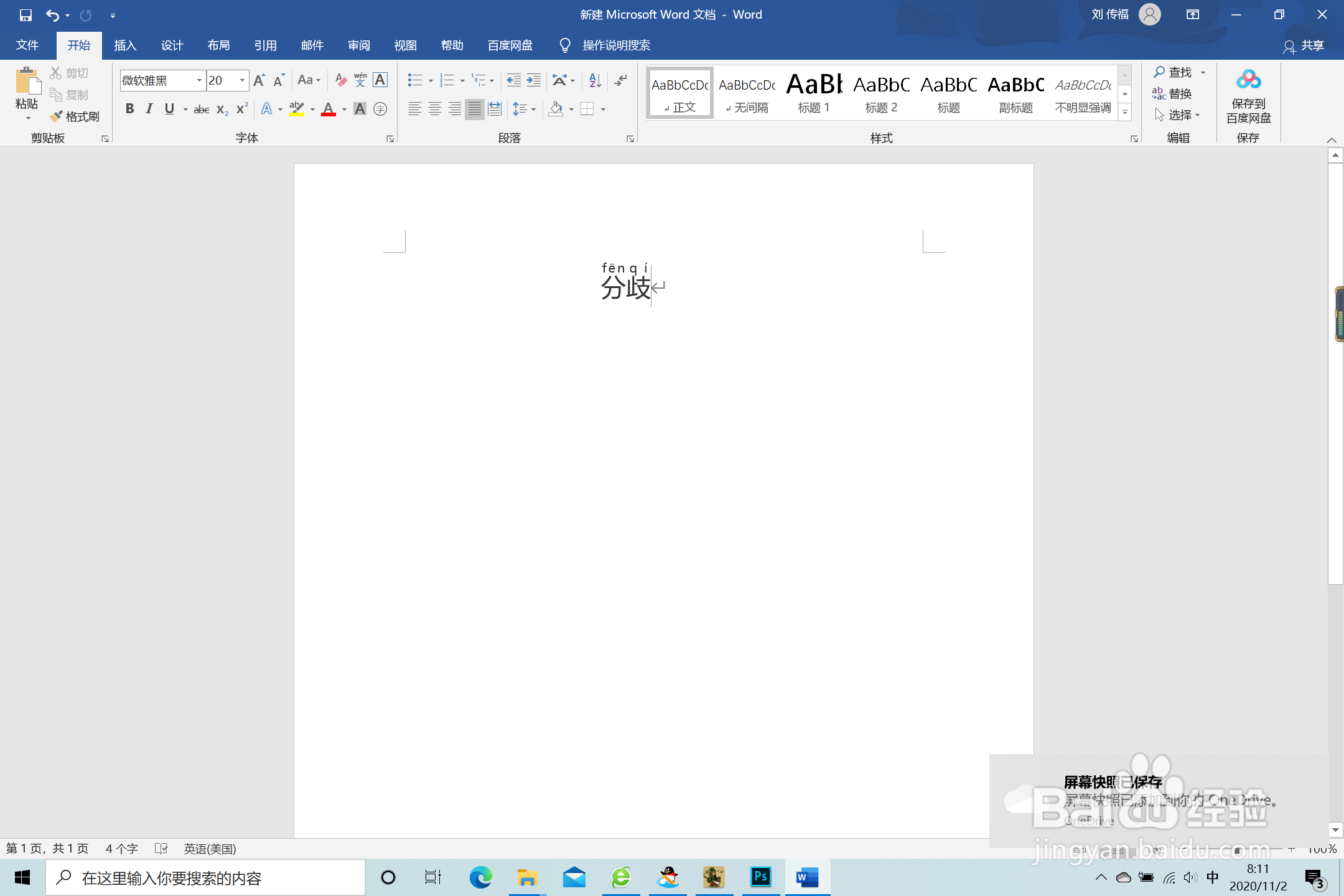Image resolution: width=1344 pixels, height=896 pixels.
Task: Click the Paste clipboard icon
Action: point(27,82)
